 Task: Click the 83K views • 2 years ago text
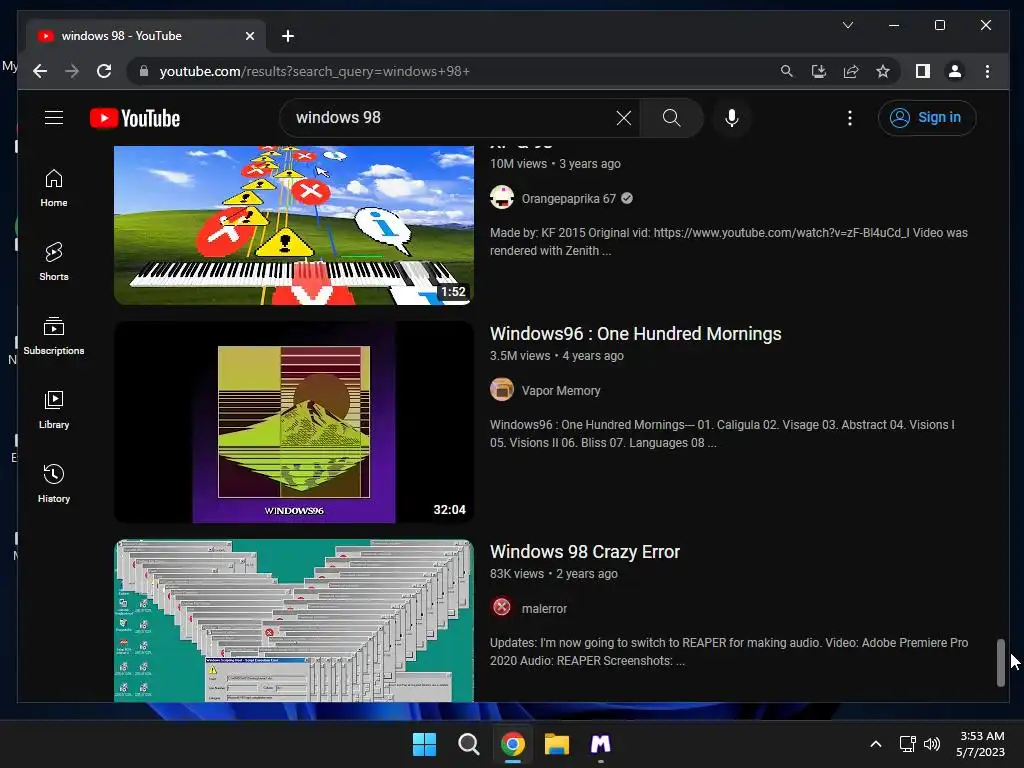click(x=553, y=574)
